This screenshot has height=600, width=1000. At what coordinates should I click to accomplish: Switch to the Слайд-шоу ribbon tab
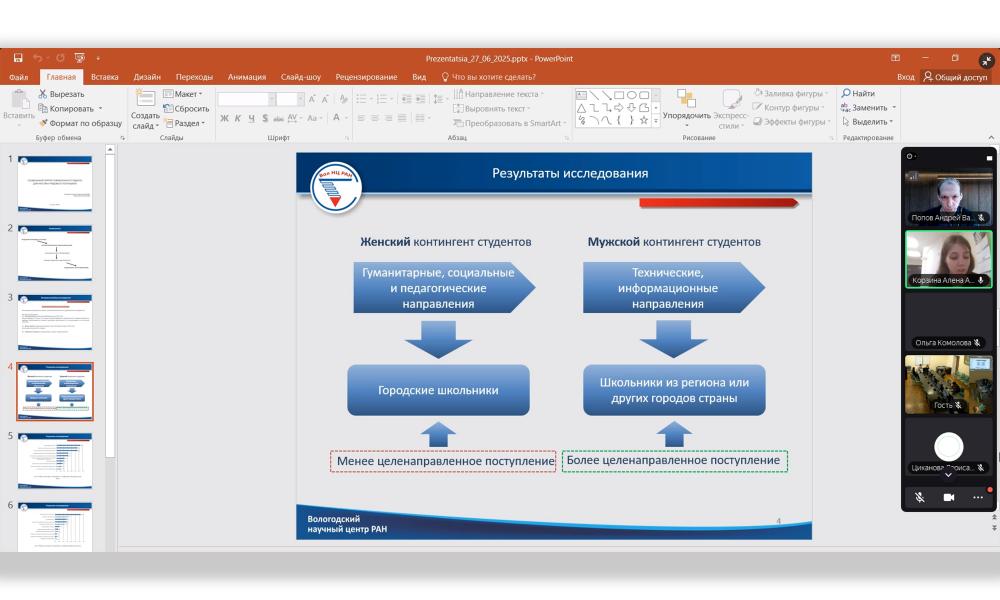pyautogui.click(x=301, y=77)
